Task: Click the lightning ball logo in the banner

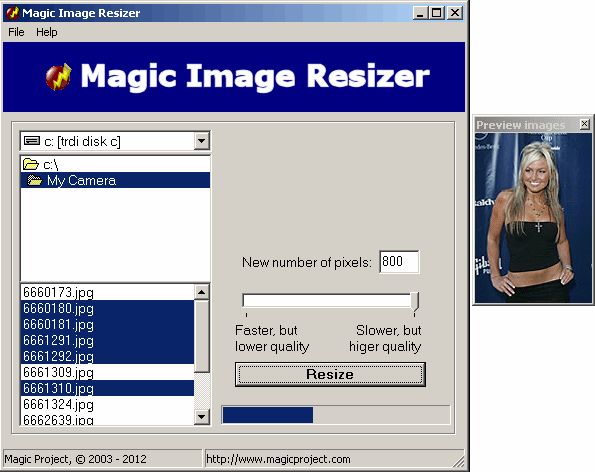Action: point(58,77)
